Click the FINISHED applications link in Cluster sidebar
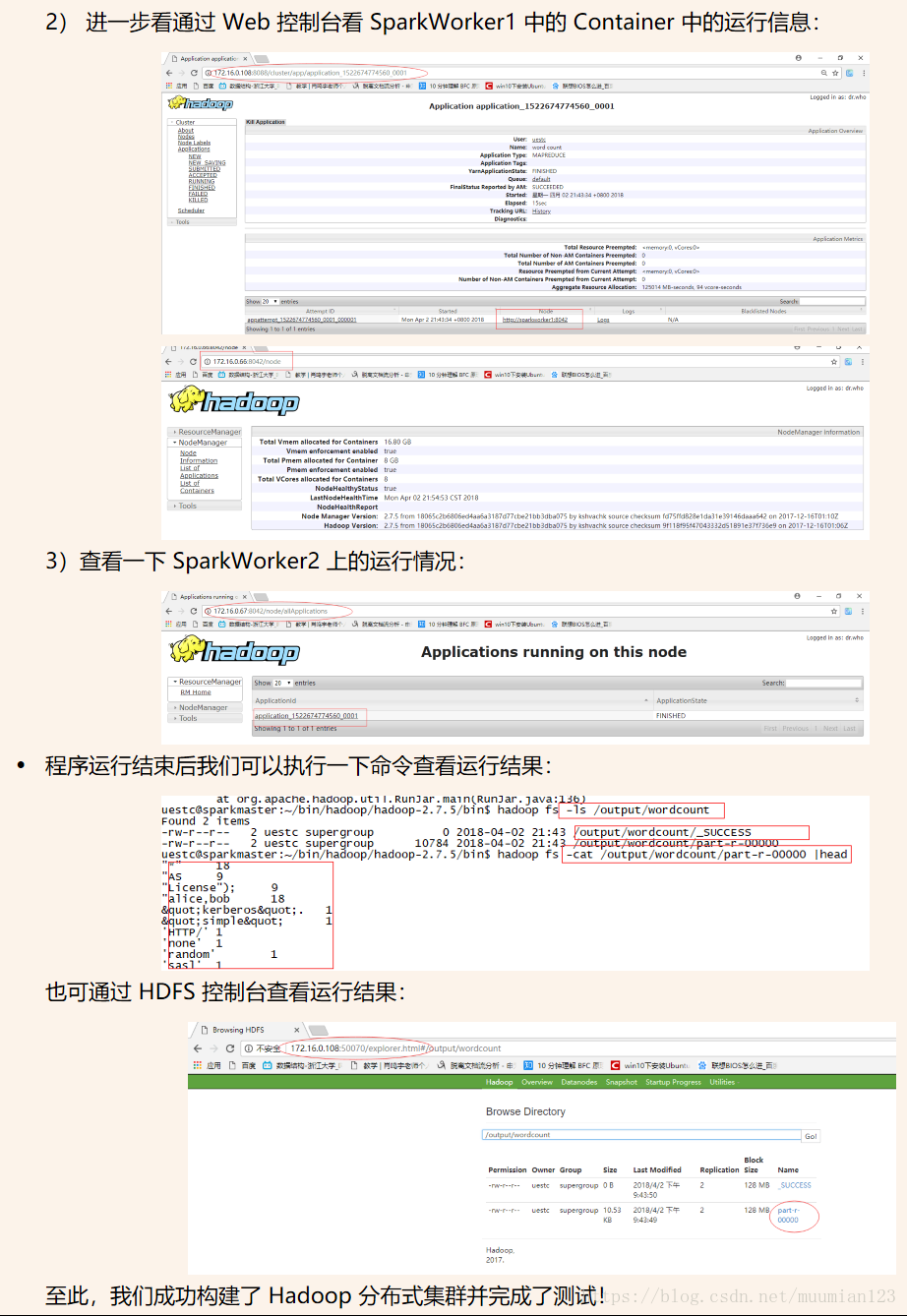907x1316 pixels. [202, 188]
